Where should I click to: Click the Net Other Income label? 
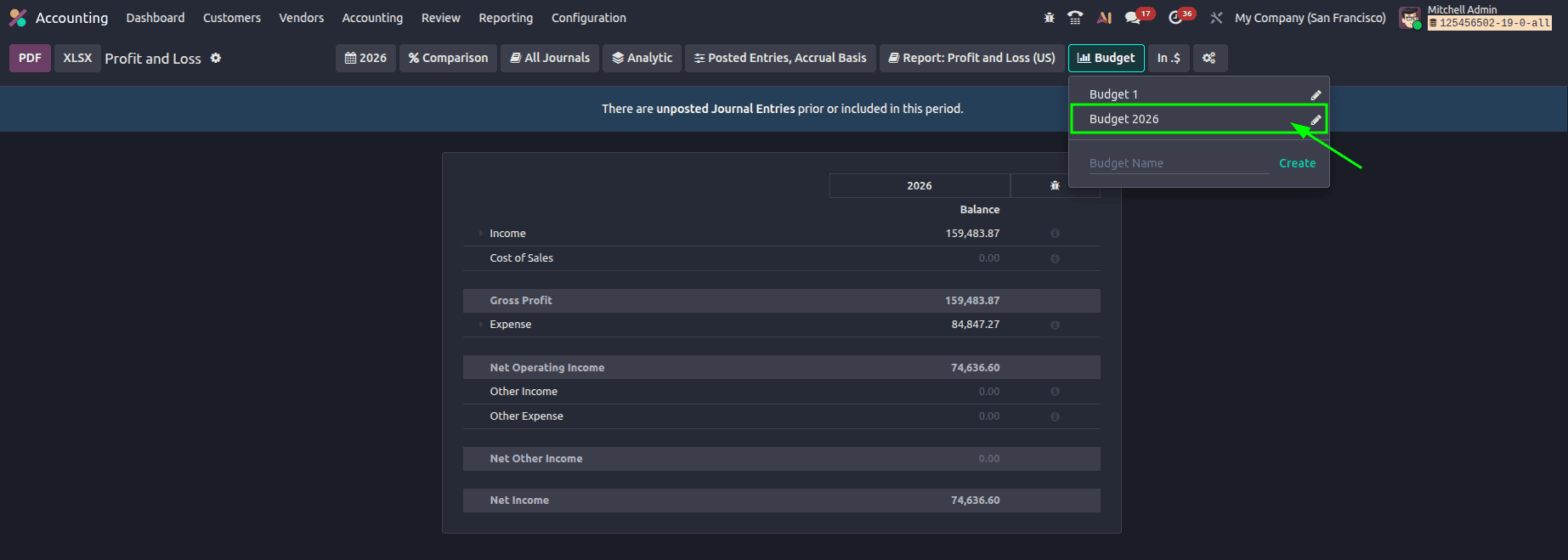pos(536,459)
